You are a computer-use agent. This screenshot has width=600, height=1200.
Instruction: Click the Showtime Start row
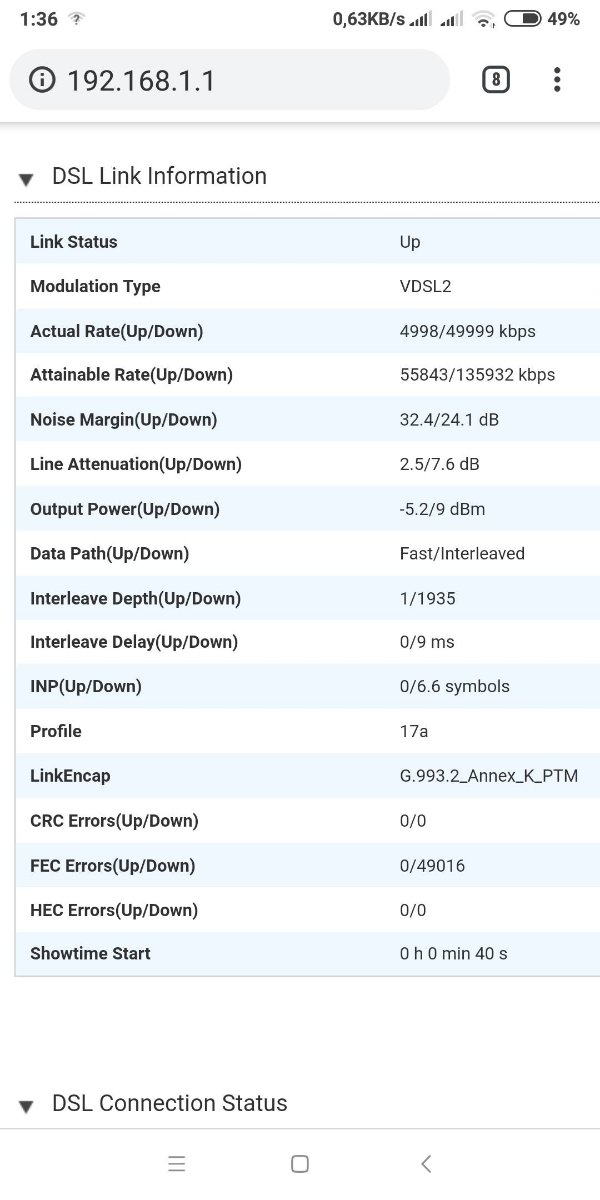click(x=307, y=954)
